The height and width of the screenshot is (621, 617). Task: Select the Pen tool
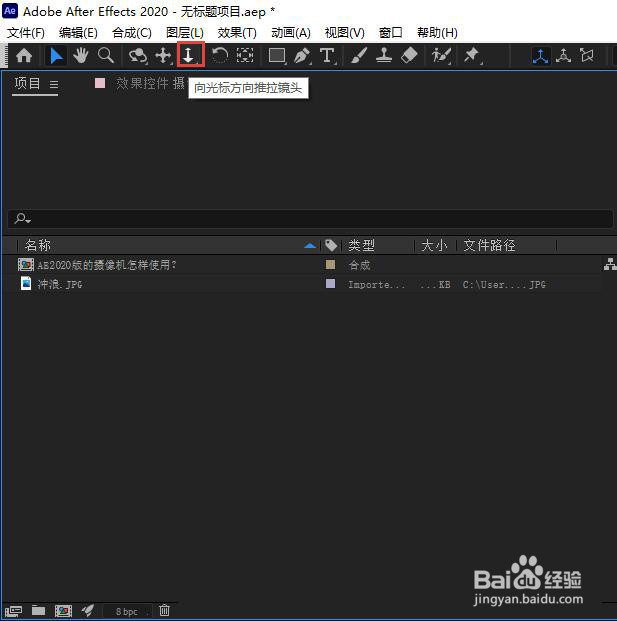[x=302, y=55]
